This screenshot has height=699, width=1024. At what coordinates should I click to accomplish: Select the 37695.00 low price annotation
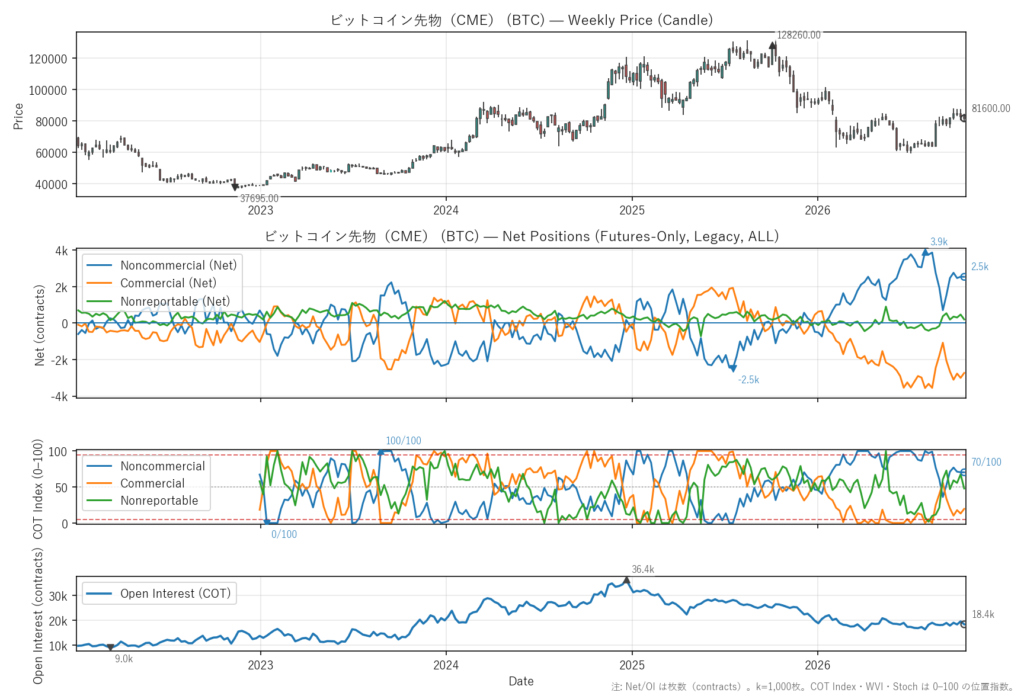[x=259, y=198]
